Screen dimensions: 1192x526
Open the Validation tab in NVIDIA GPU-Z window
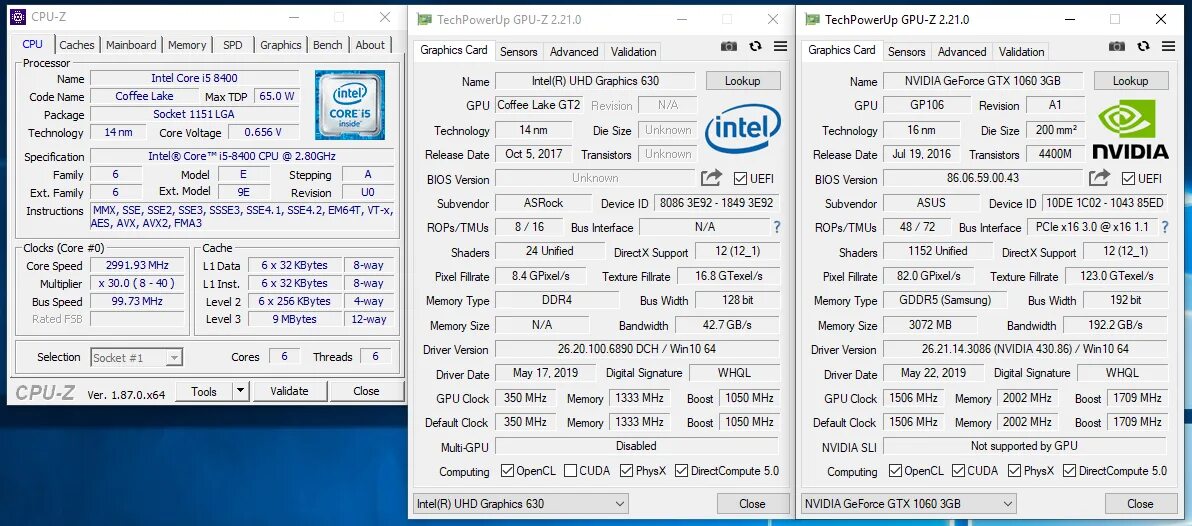[x=1021, y=52]
